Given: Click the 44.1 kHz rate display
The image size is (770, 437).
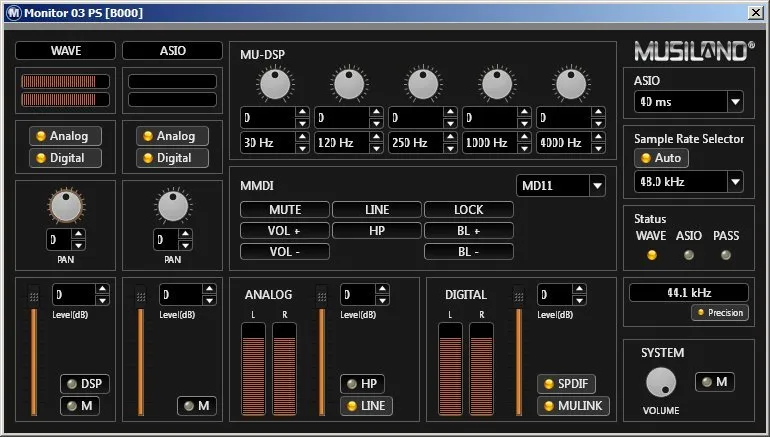Looking at the screenshot, I should 689,293.
